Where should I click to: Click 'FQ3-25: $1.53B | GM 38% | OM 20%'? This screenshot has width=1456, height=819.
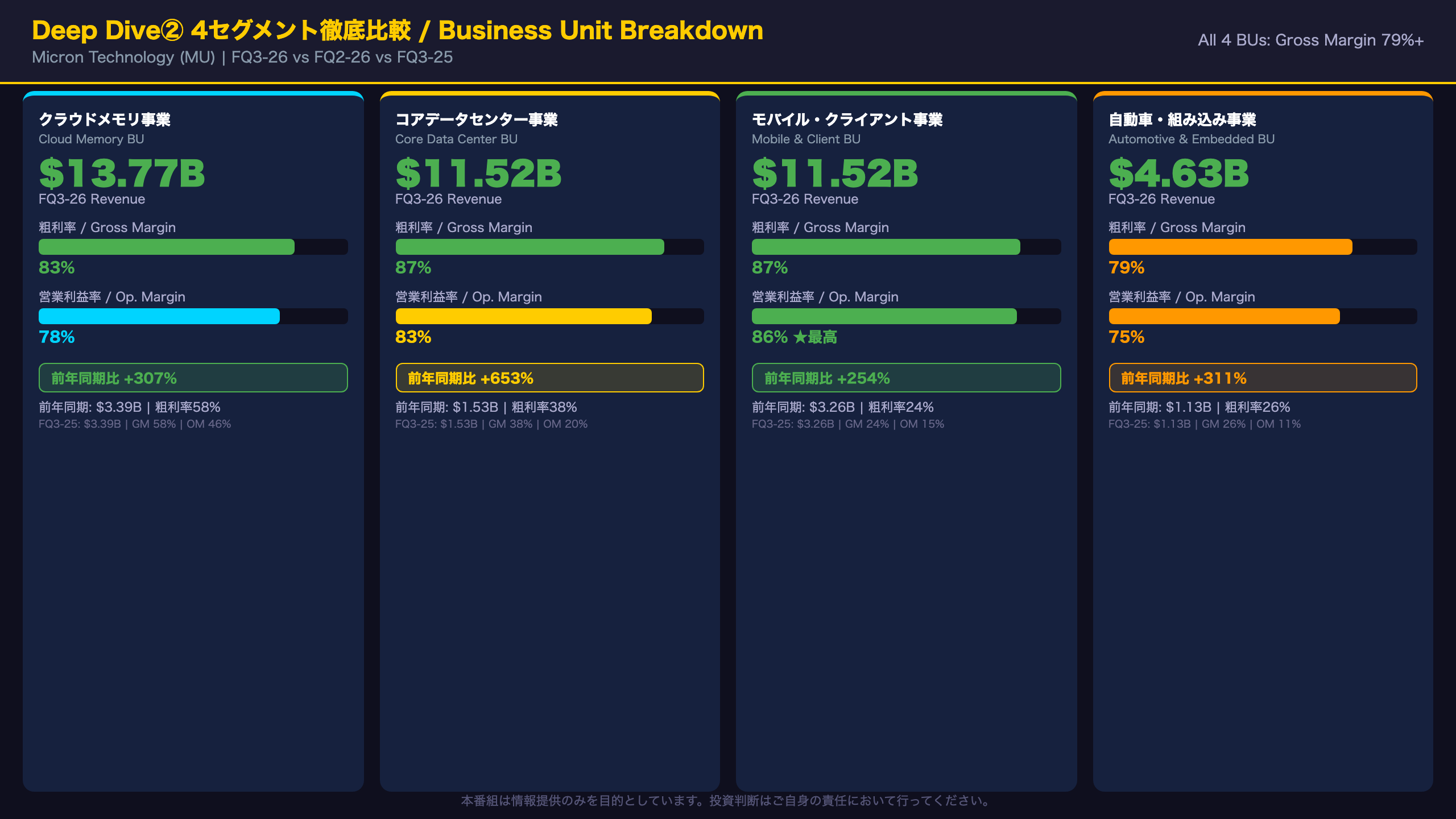pyautogui.click(x=491, y=424)
